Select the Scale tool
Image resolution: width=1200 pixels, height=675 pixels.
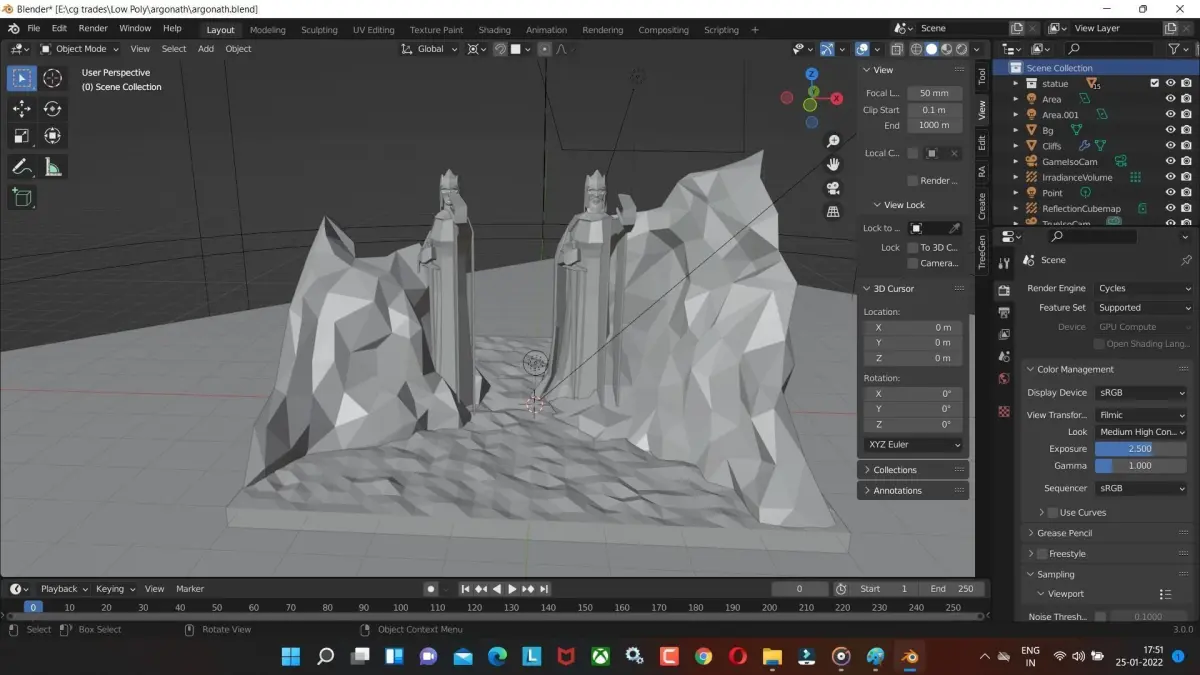click(x=21, y=136)
